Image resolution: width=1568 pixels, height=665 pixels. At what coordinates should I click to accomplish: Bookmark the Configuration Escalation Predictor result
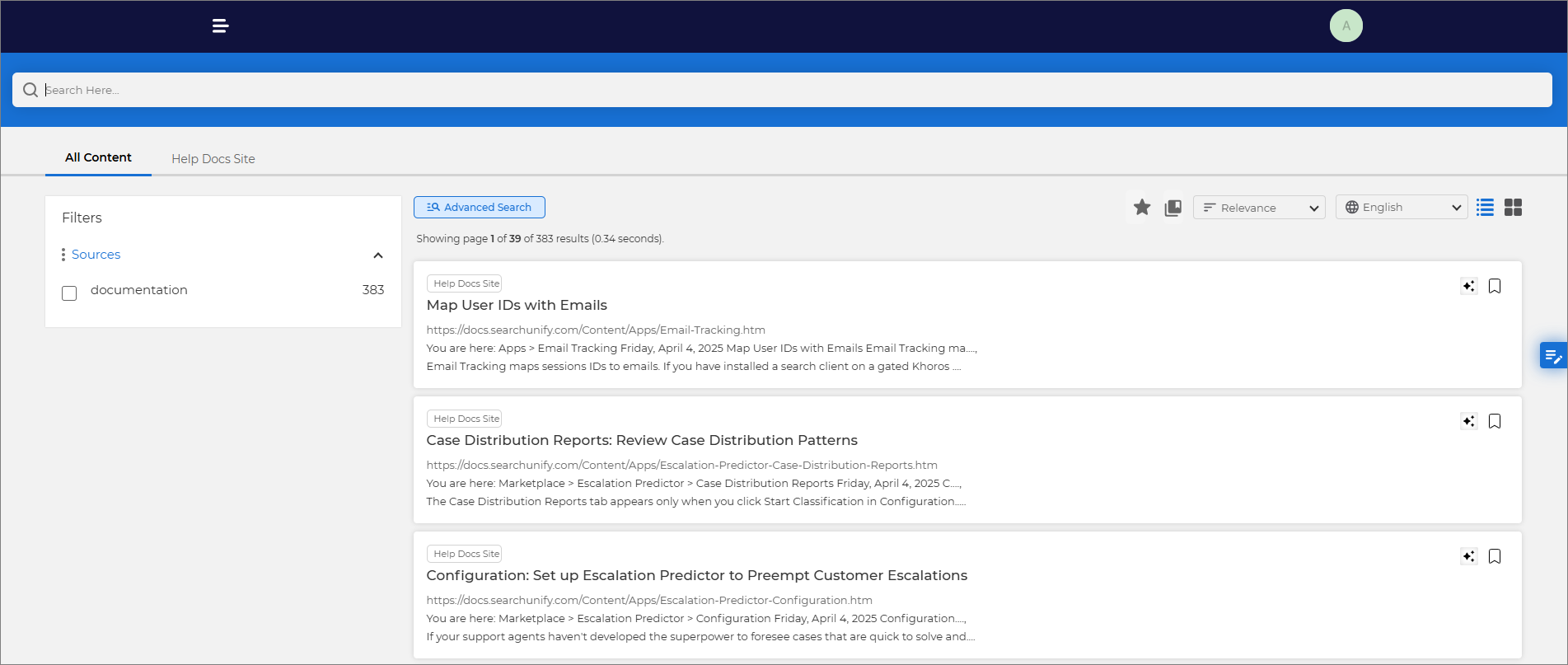(x=1495, y=556)
